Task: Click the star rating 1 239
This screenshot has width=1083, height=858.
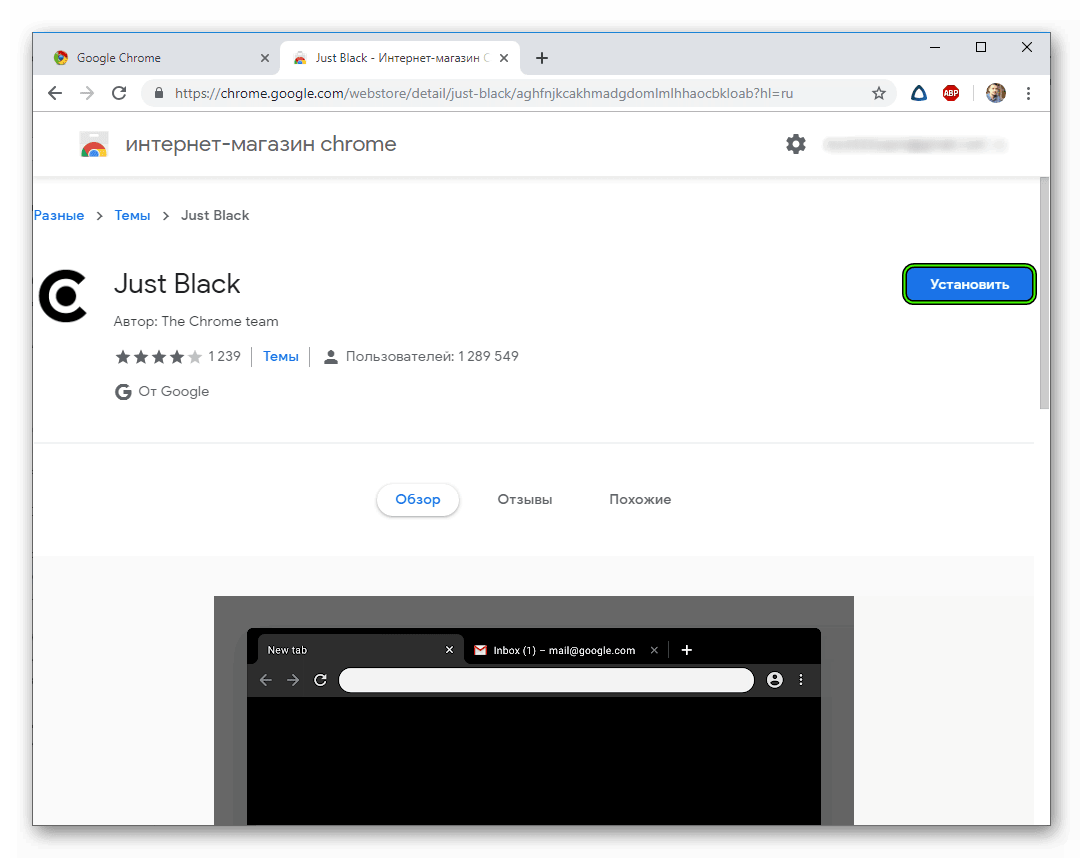Action: (x=178, y=356)
